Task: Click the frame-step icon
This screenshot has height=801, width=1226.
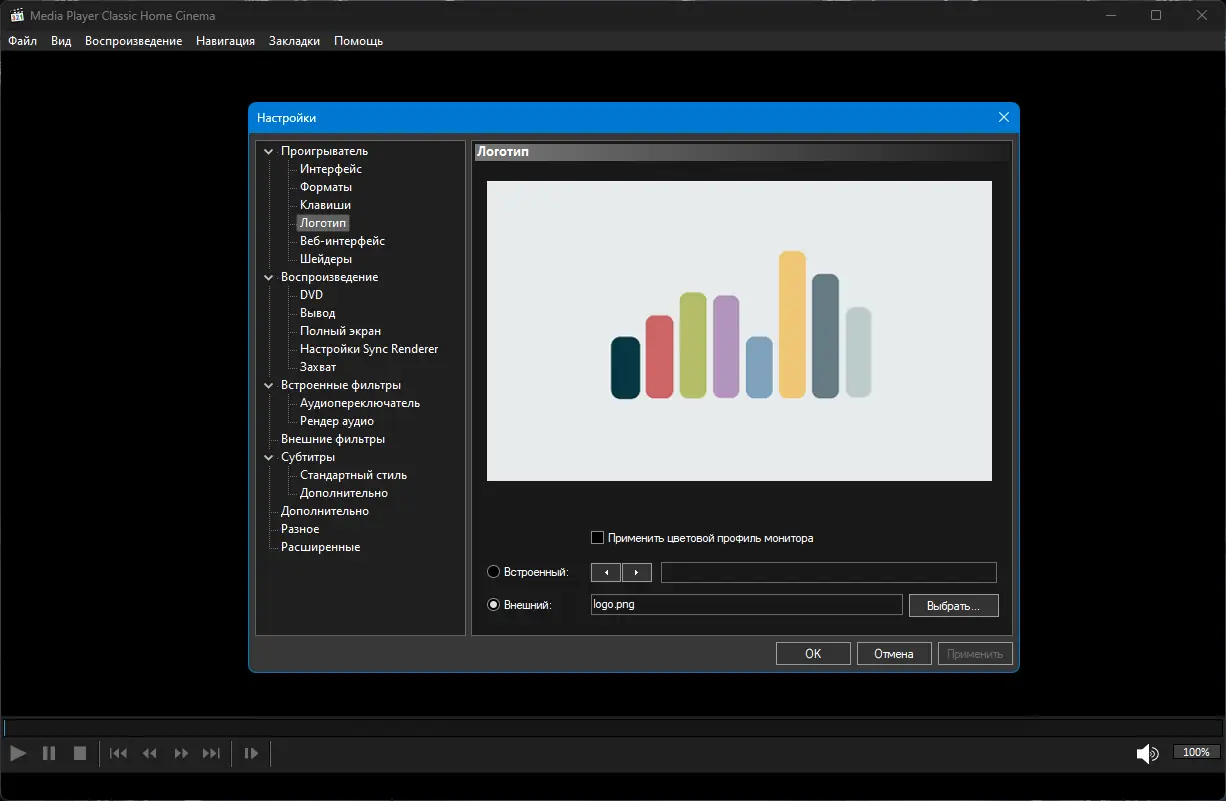Action: point(251,753)
